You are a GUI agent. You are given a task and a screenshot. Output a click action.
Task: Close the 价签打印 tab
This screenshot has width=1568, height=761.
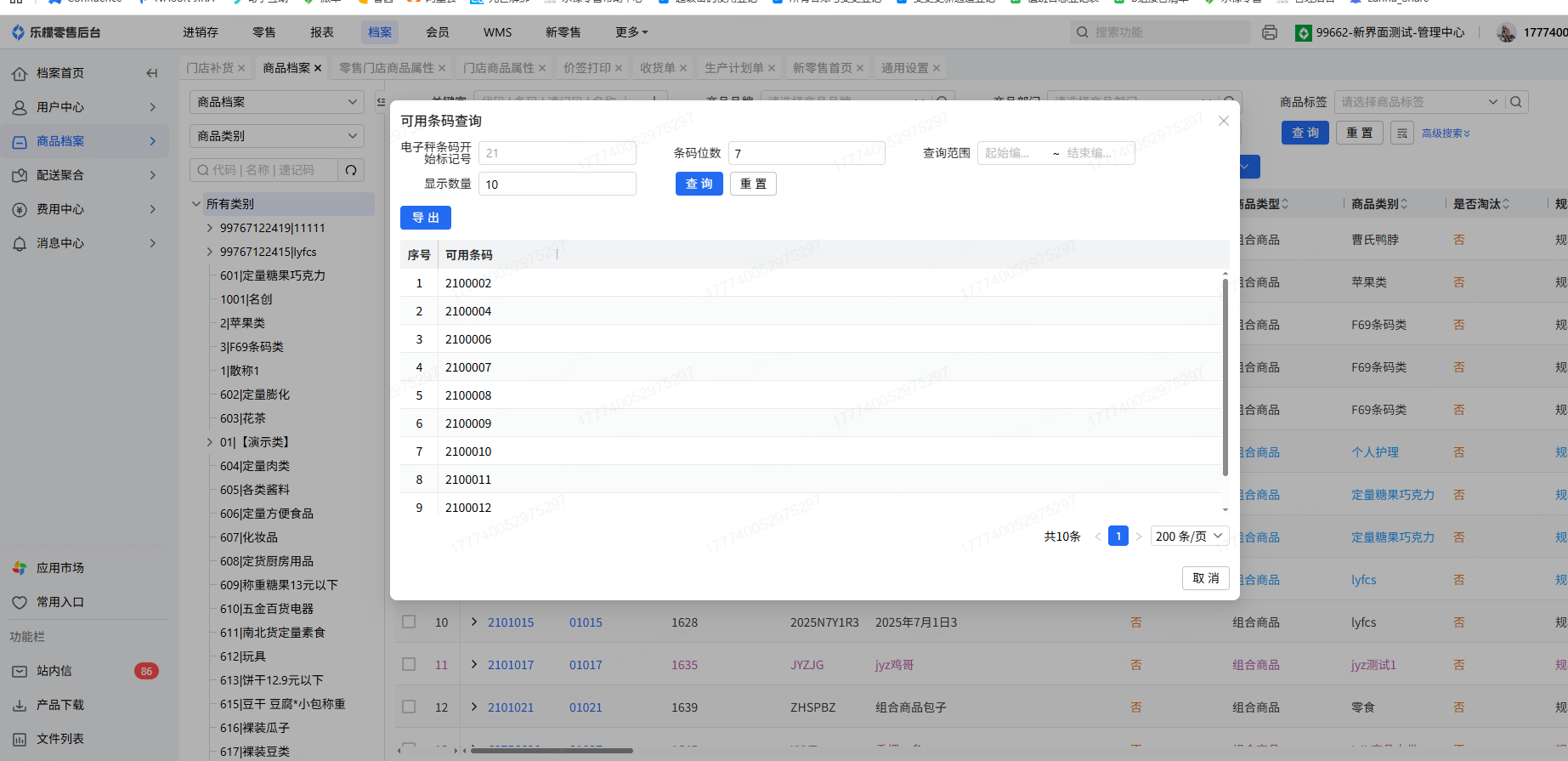pos(619,68)
